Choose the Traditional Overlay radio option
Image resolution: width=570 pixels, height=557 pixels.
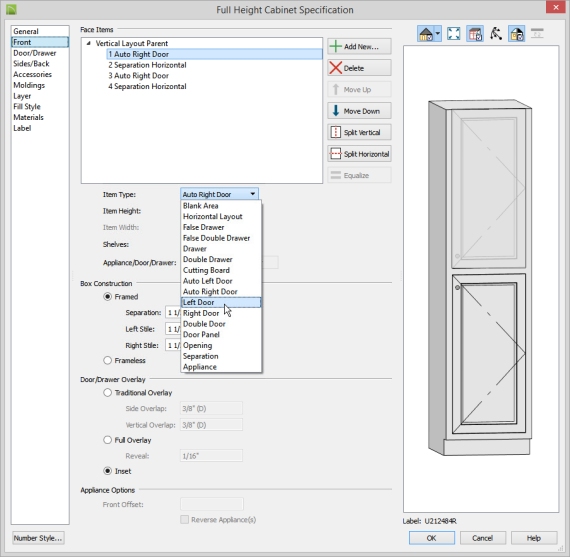click(108, 393)
